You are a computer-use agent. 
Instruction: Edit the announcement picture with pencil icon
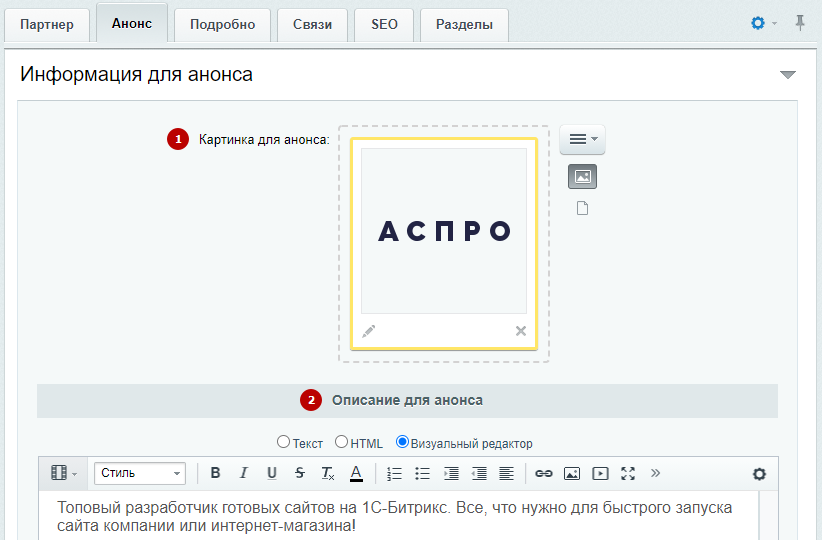(369, 331)
